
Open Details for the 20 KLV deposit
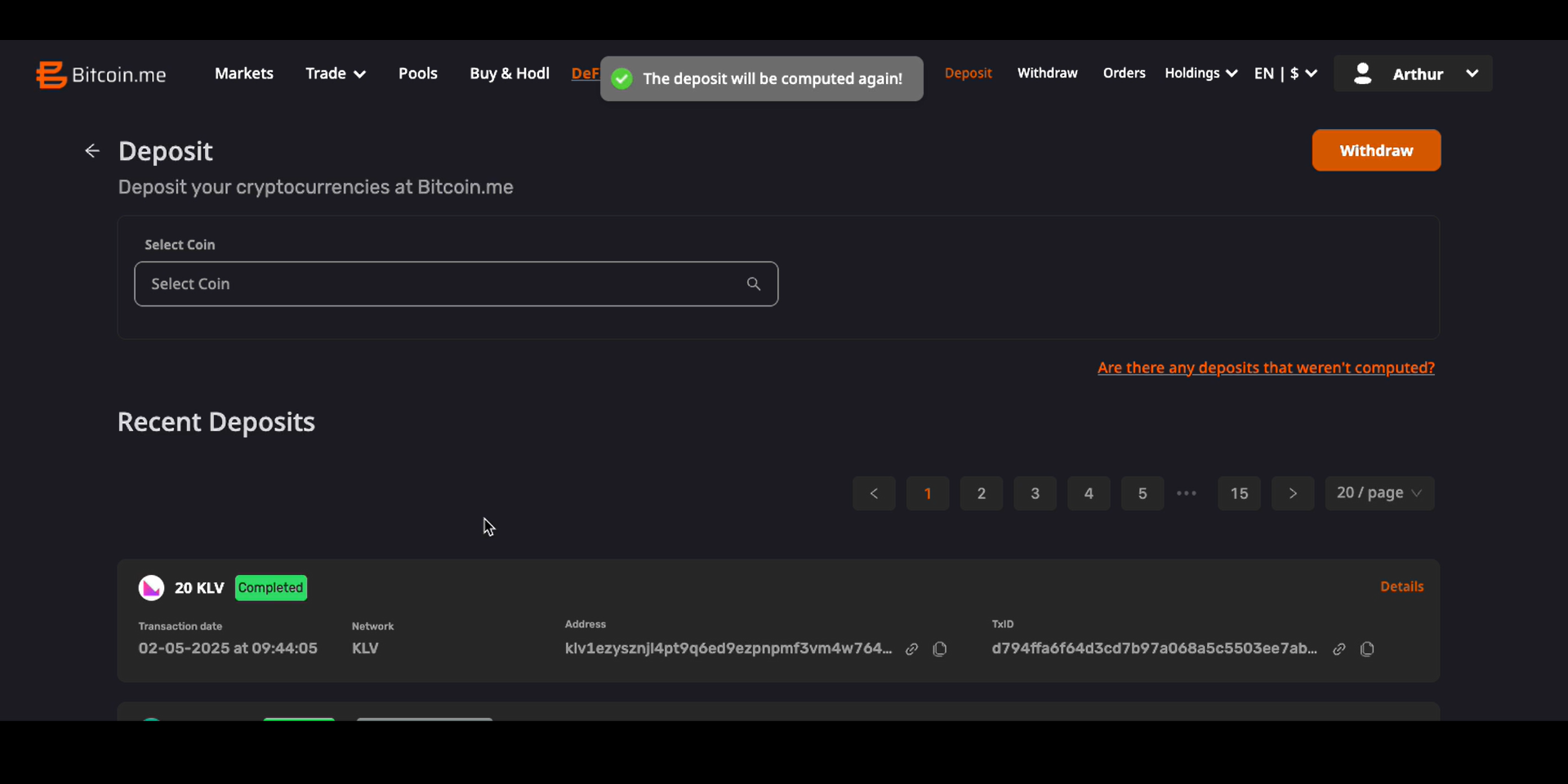1401,587
